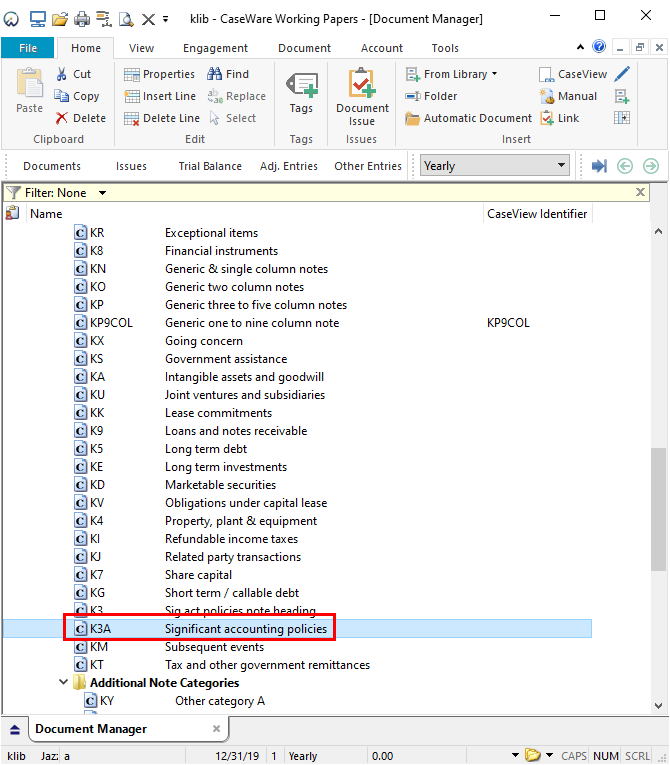Viewport: 670px width, 765px height.
Task: Switch to the Tools ribbon tab
Action: (x=445, y=48)
